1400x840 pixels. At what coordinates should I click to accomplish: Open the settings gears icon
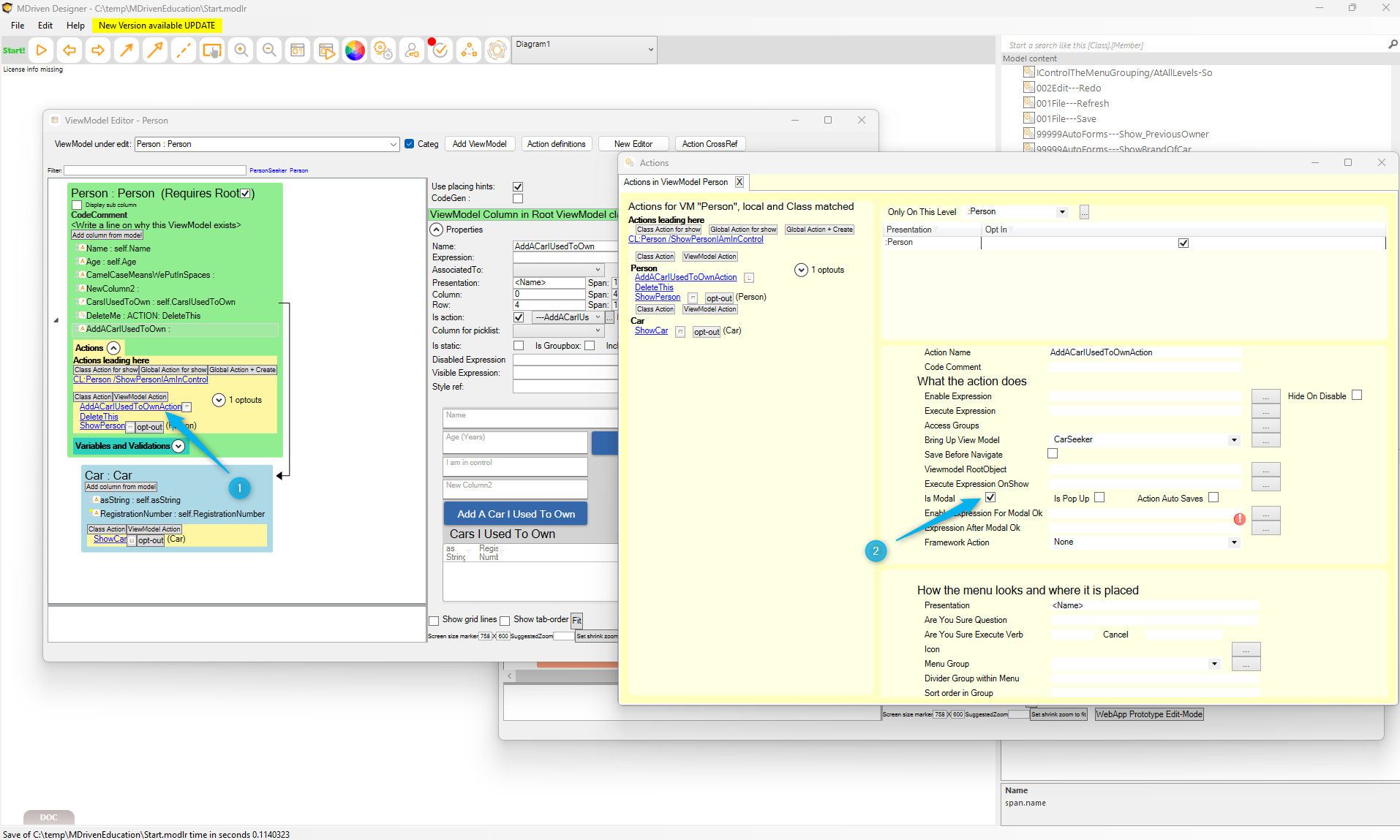383,50
